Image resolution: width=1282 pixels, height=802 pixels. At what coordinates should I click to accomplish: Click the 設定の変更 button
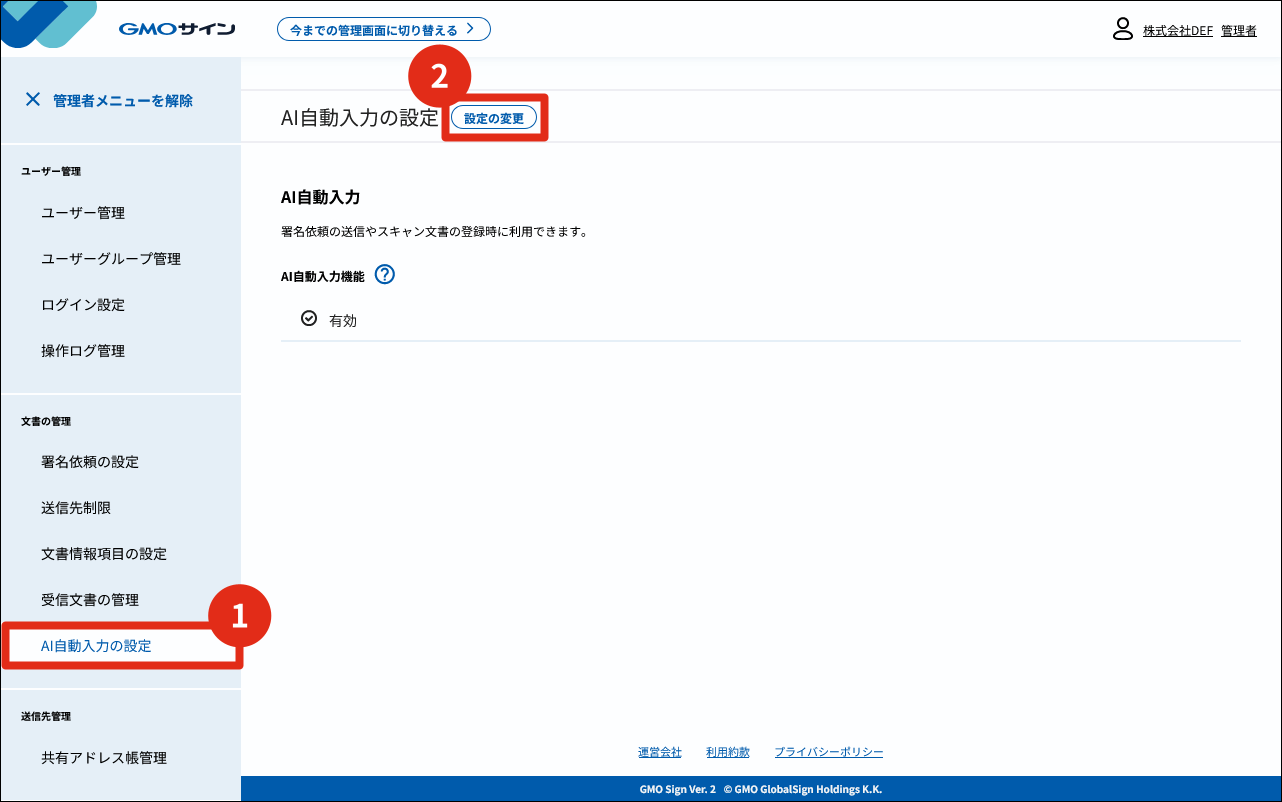(x=494, y=118)
